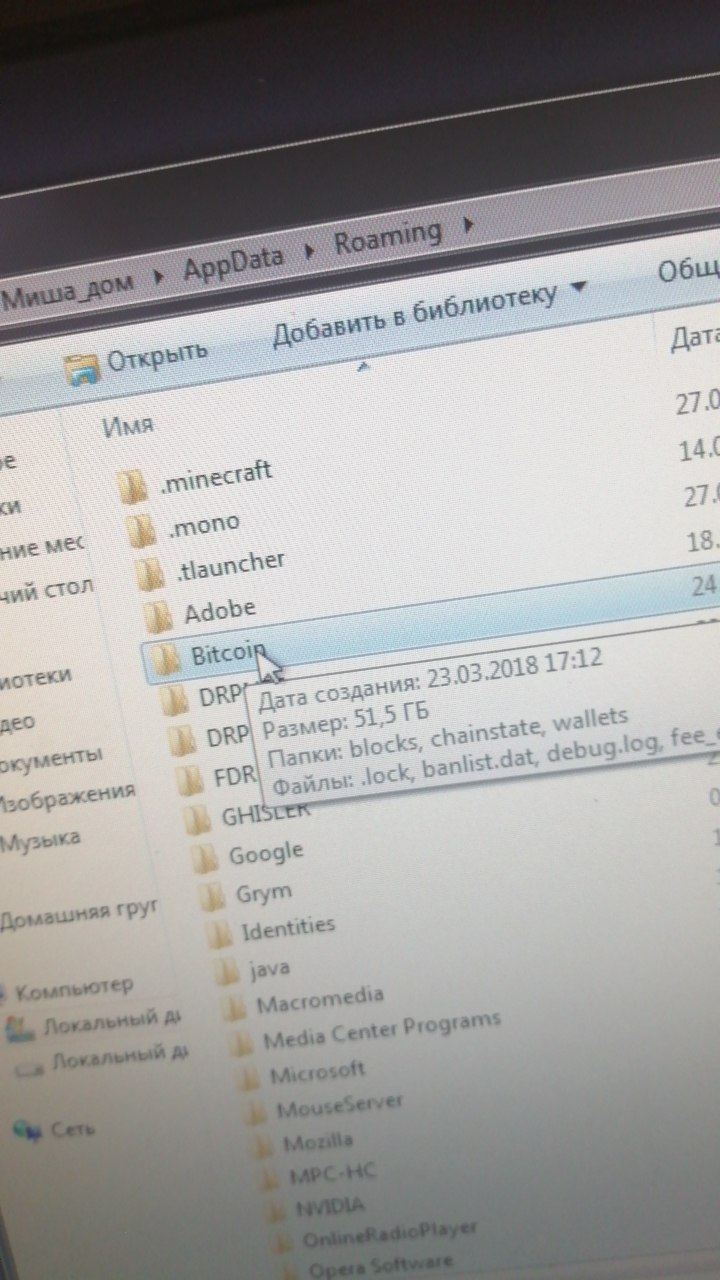Click the Bitcoin folder name
The height and width of the screenshot is (1280, 720).
tap(228, 655)
